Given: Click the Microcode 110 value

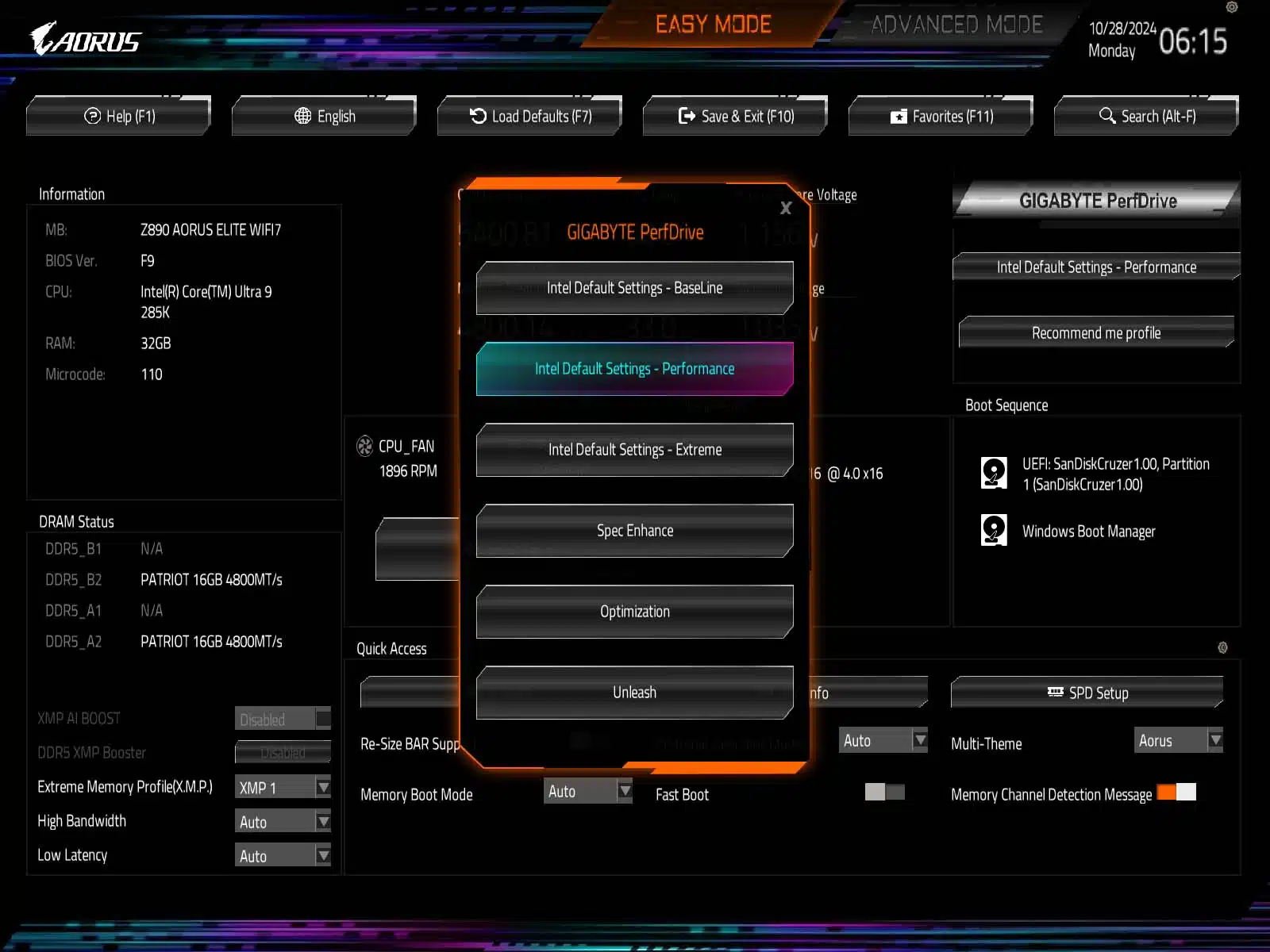Looking at the screenshot, I should pos(152,374).
